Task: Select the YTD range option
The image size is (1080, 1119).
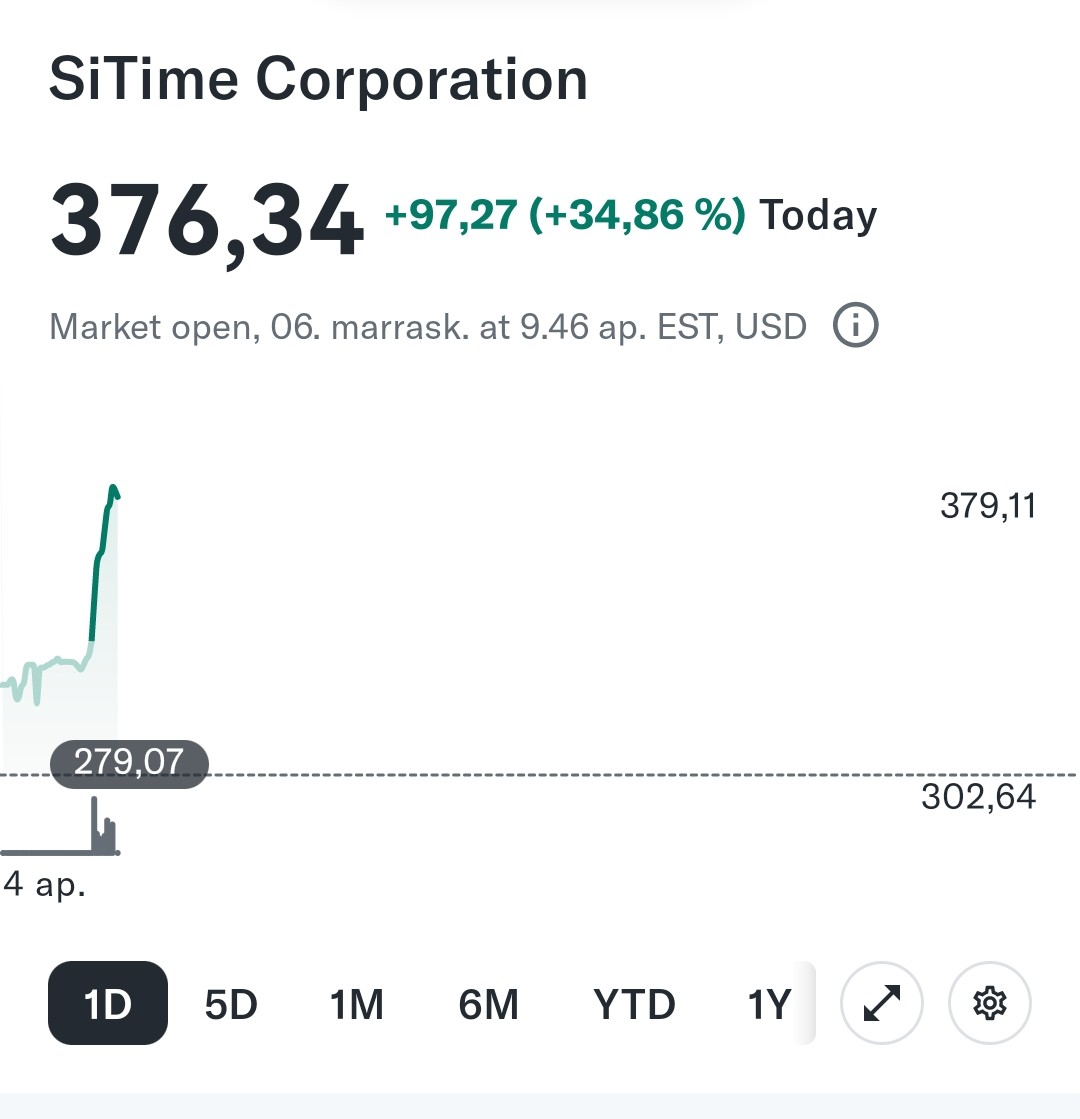Action: click(x=634, y=1003)
